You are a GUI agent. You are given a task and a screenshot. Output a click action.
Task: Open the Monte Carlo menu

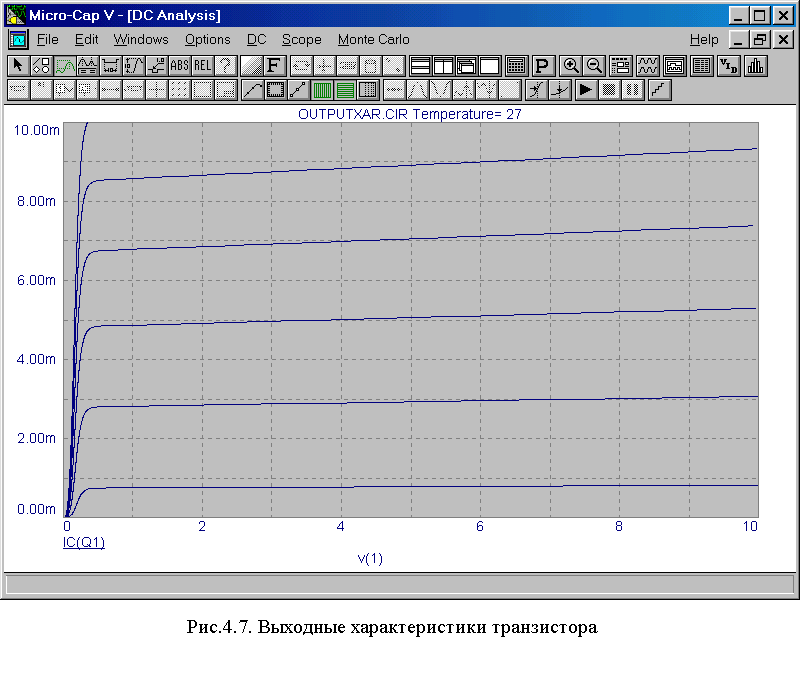pos(373,39)
